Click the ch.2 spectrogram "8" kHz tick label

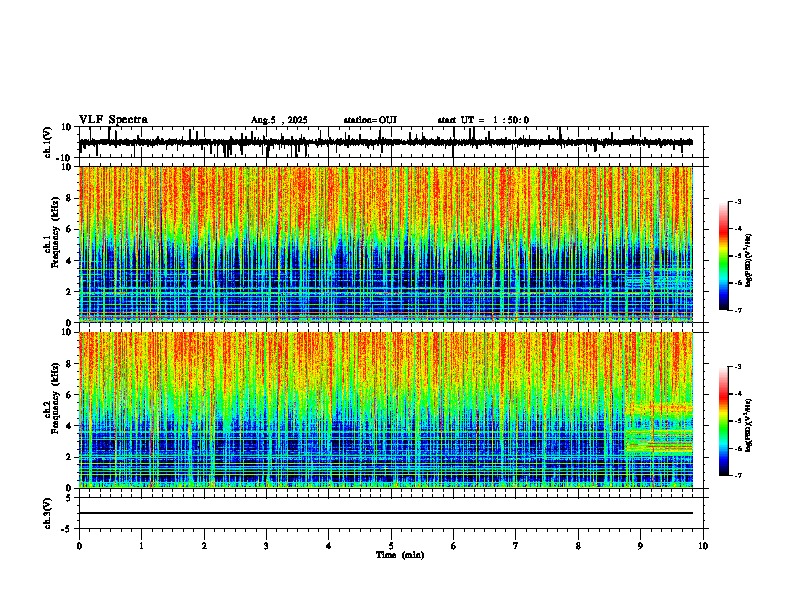pos(69,364)
